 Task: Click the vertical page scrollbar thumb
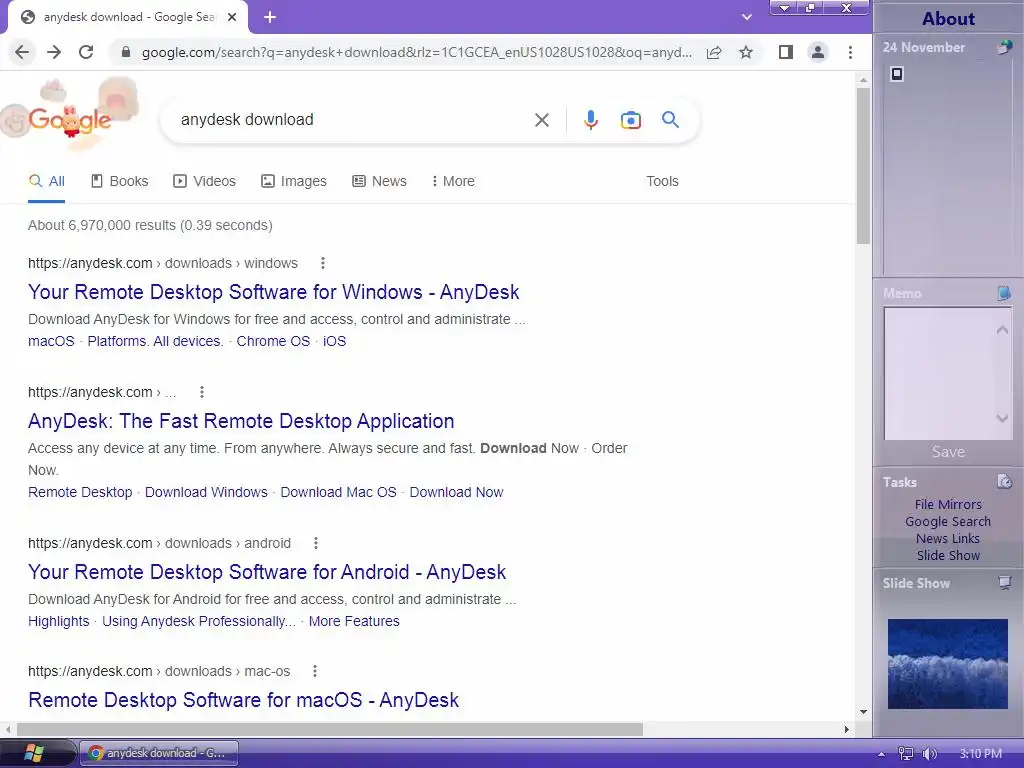pos(863,166)
